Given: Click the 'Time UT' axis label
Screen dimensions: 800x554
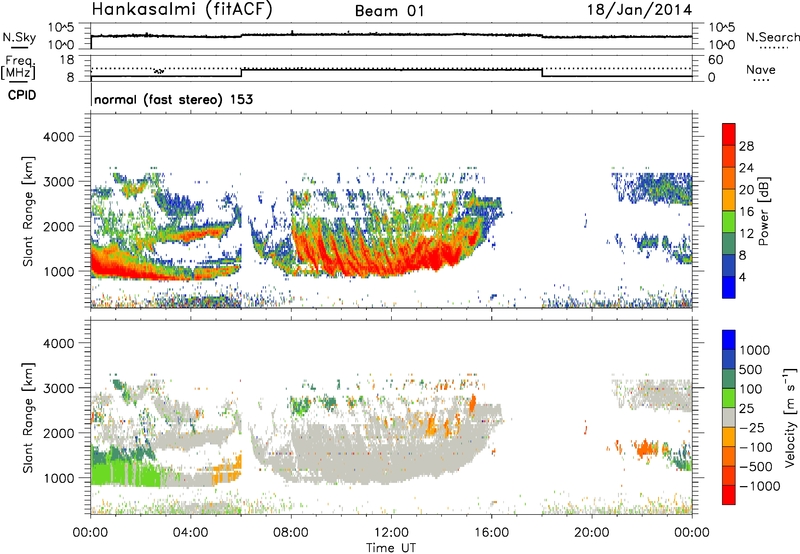Looking at the screenshot, I should click(391, 548).
